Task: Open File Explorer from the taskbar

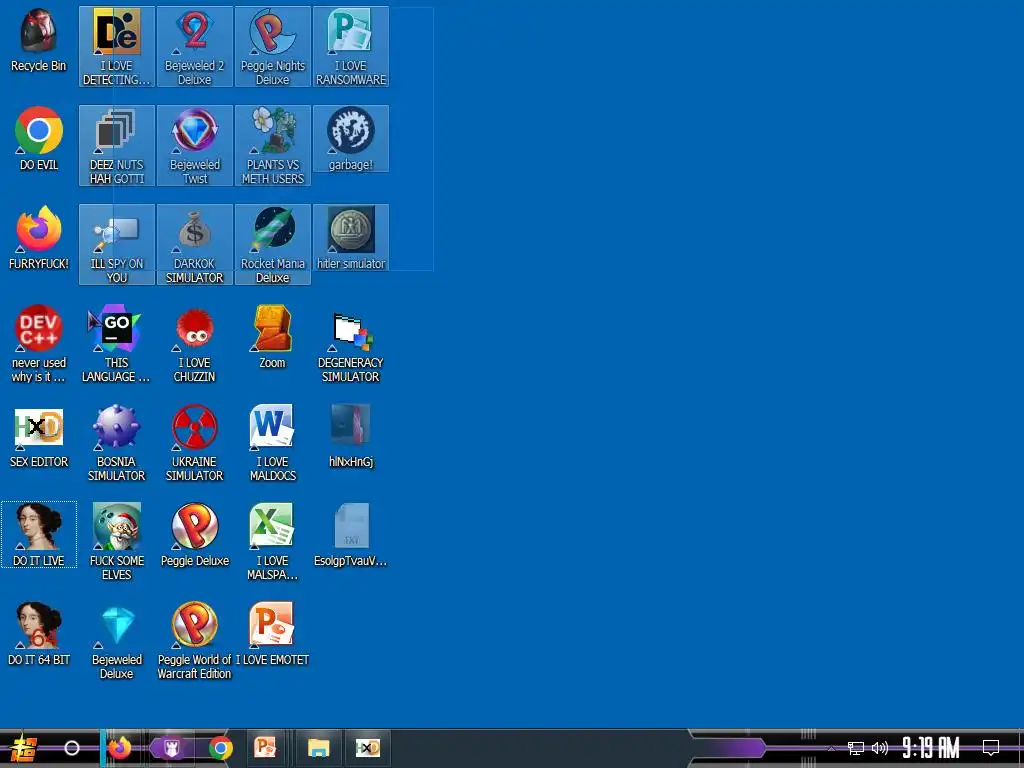Action: (319, 748)
